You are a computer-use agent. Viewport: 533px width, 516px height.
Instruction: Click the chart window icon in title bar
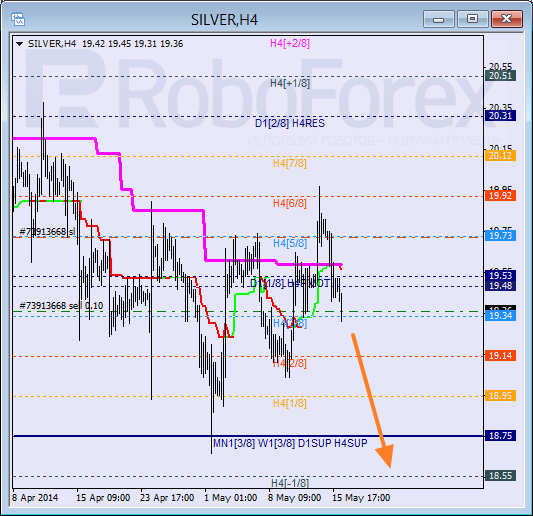pyautogui.click(x=17, y=19)
